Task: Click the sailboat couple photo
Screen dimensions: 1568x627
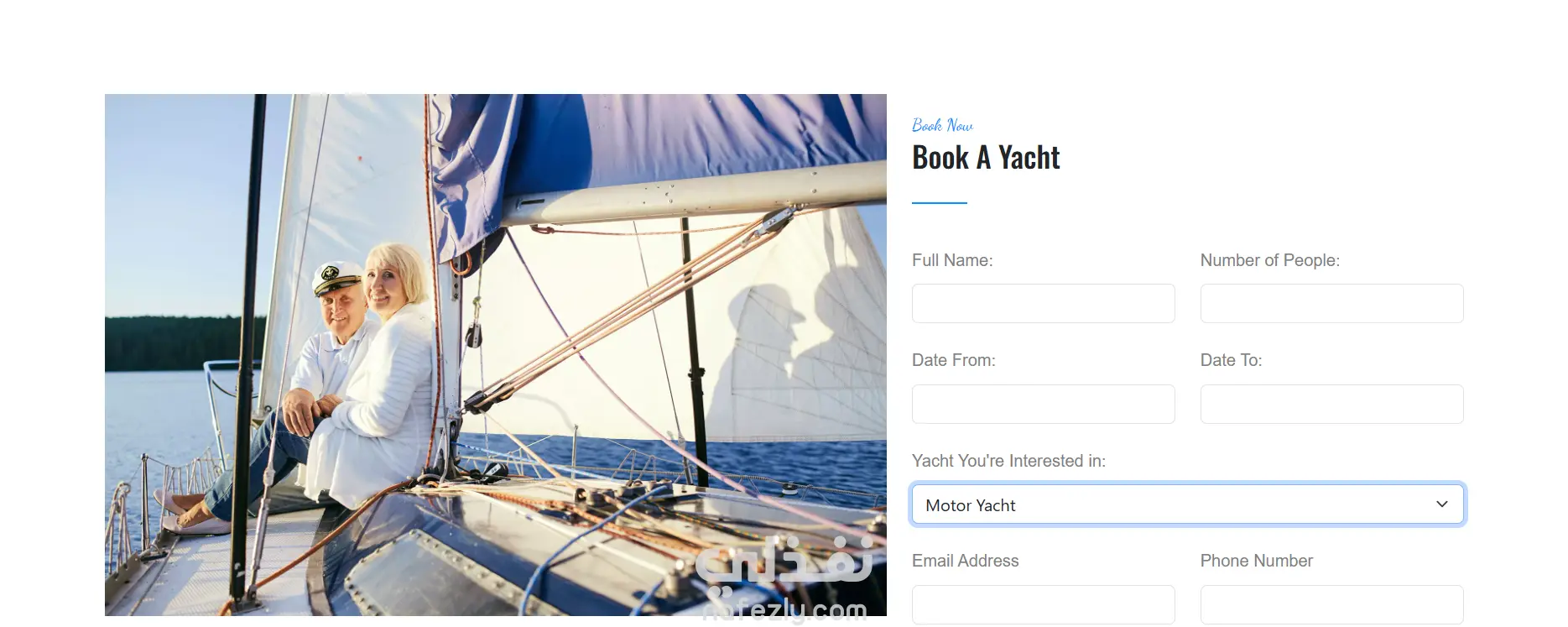Action: click(495, 355)
